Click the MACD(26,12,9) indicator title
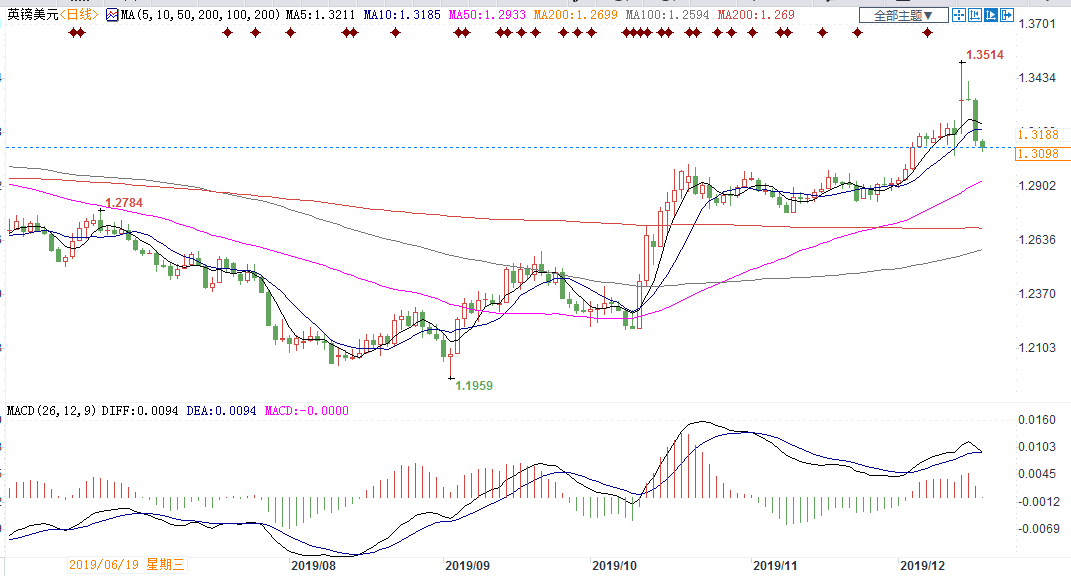 52,411
